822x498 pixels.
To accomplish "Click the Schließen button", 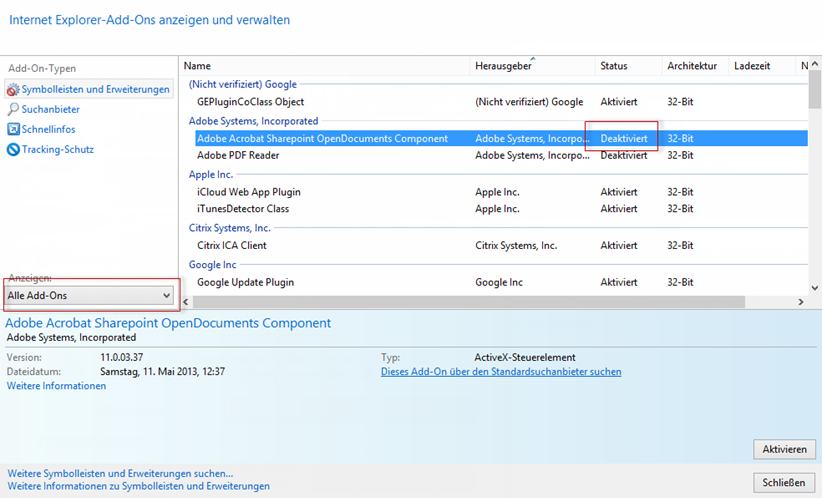I will [x=784, y=483].
